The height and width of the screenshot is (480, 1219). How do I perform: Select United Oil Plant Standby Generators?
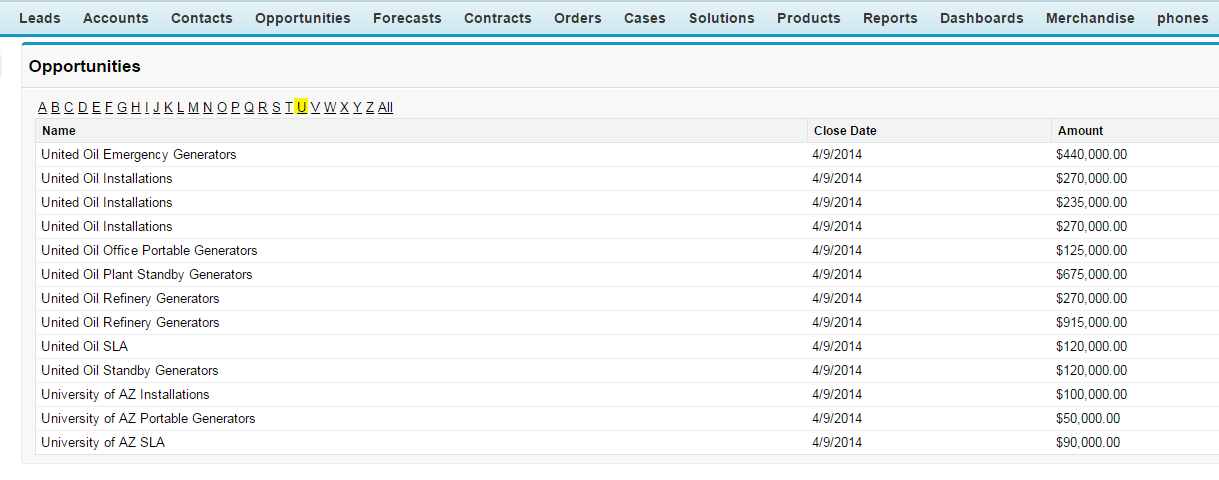pos(147,275)
